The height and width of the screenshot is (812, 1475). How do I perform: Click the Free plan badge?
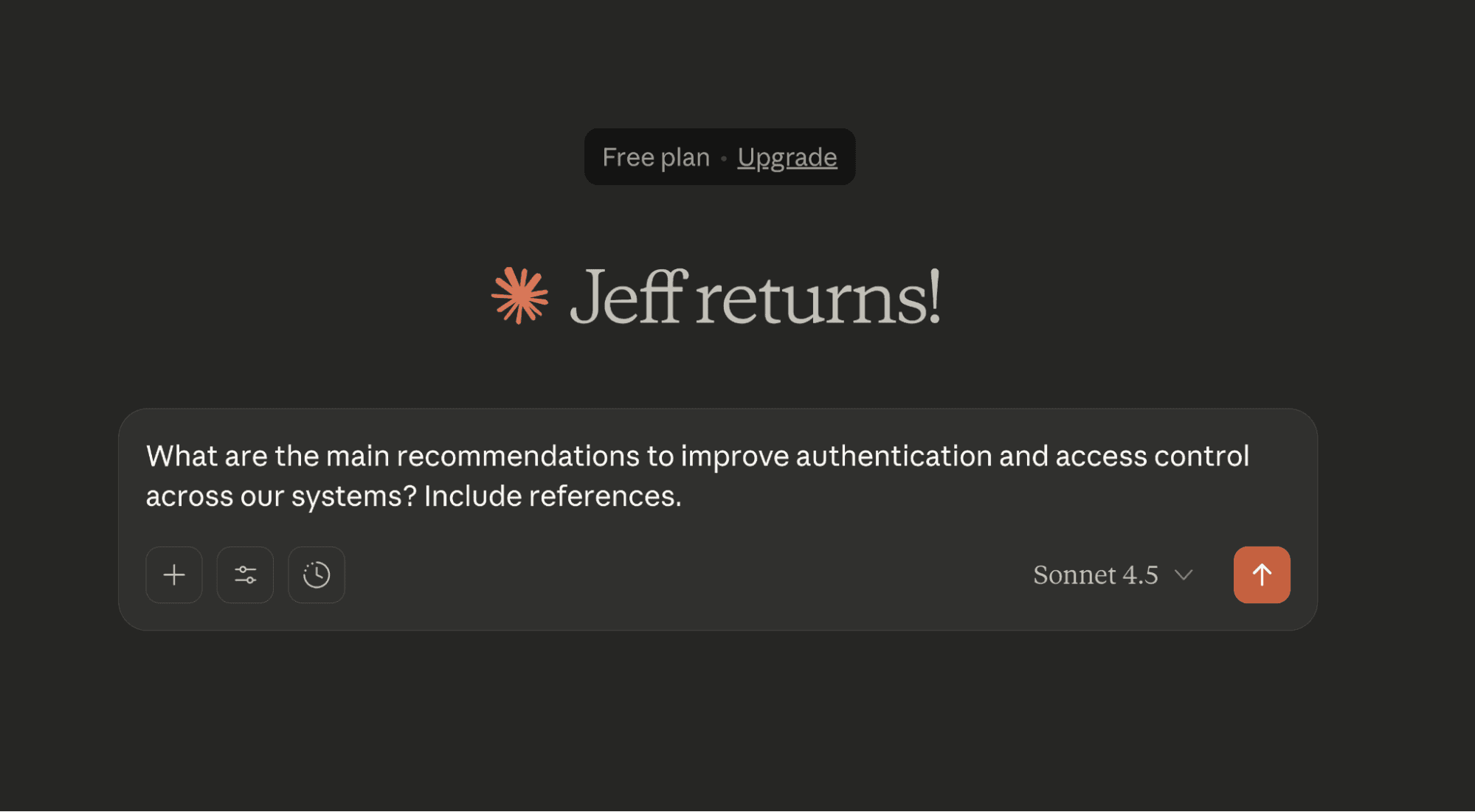(655, 156)
